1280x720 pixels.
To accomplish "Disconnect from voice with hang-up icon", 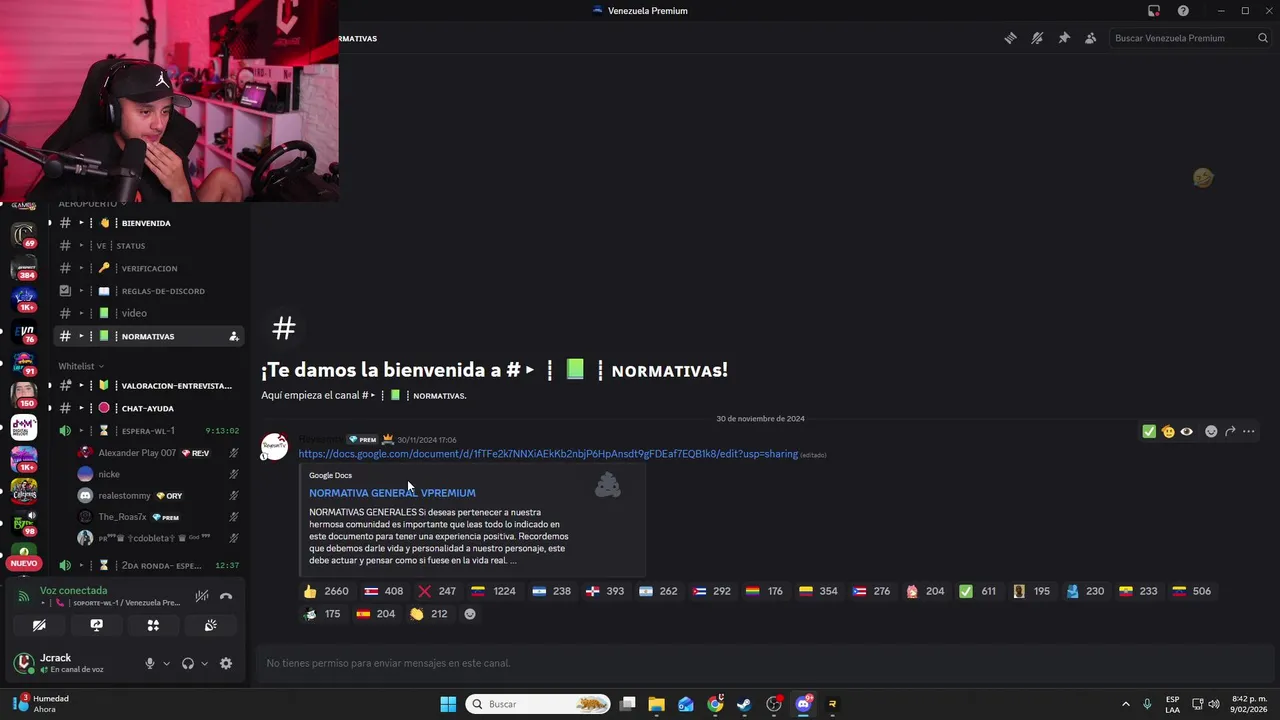I will tap(226, 596).
